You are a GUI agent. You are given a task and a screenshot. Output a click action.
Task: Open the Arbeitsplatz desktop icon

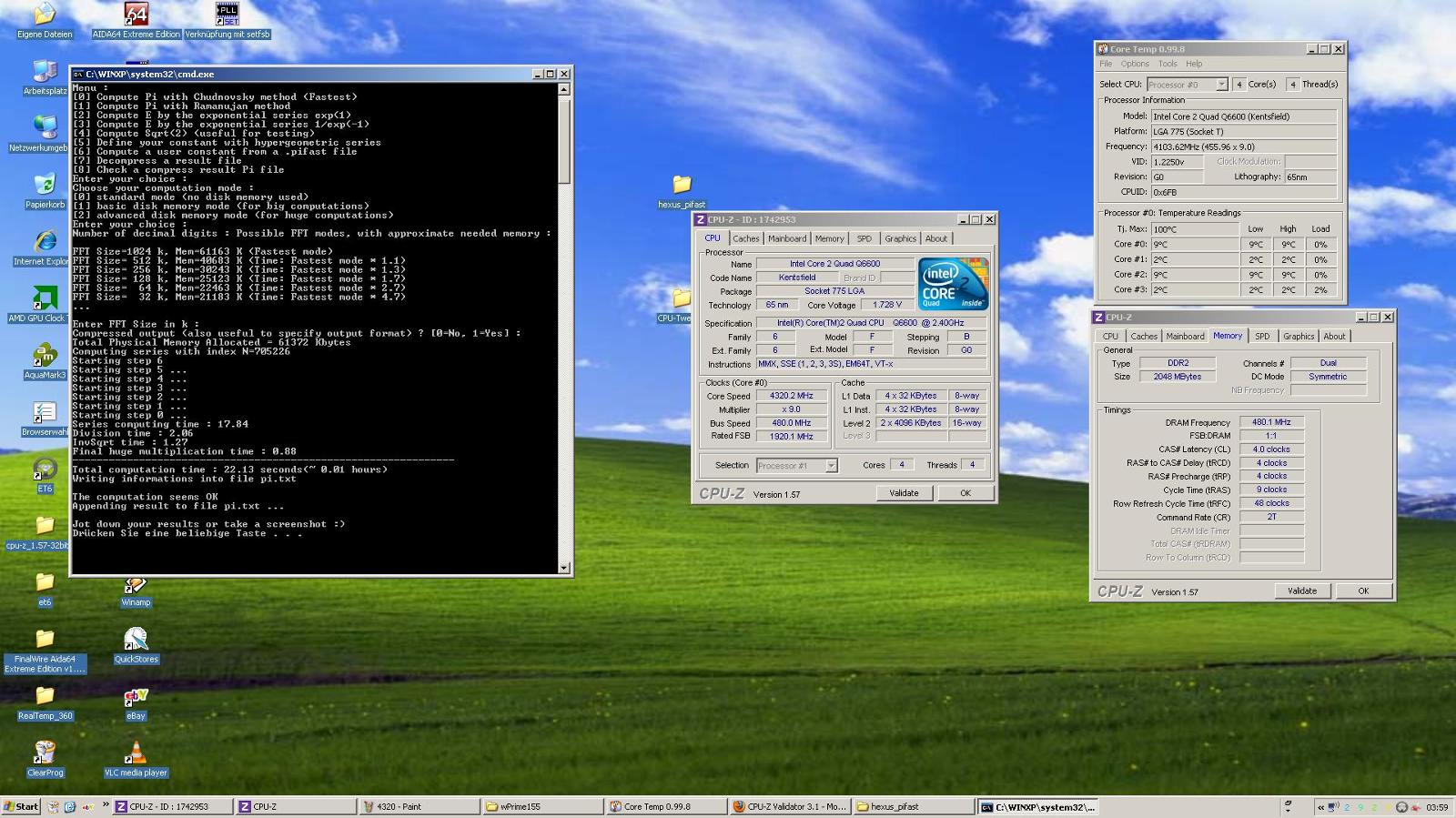tap(45, 72)
